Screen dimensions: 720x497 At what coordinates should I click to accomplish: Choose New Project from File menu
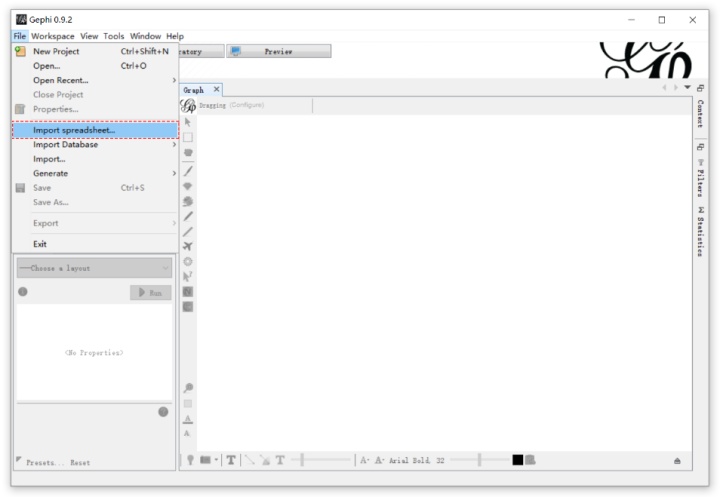tap(95, 51)
